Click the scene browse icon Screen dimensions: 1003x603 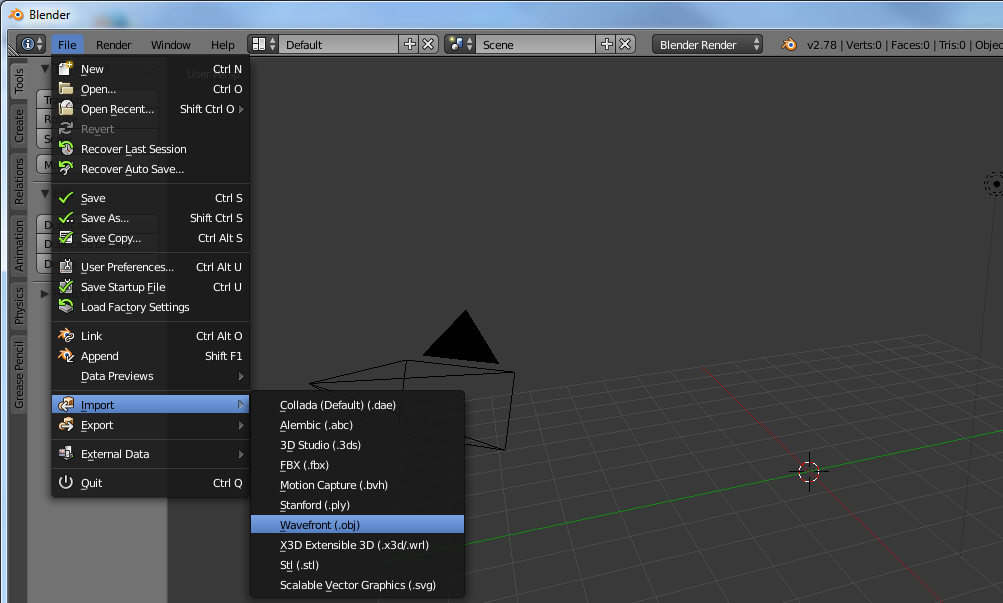click(x=460, y=45)
